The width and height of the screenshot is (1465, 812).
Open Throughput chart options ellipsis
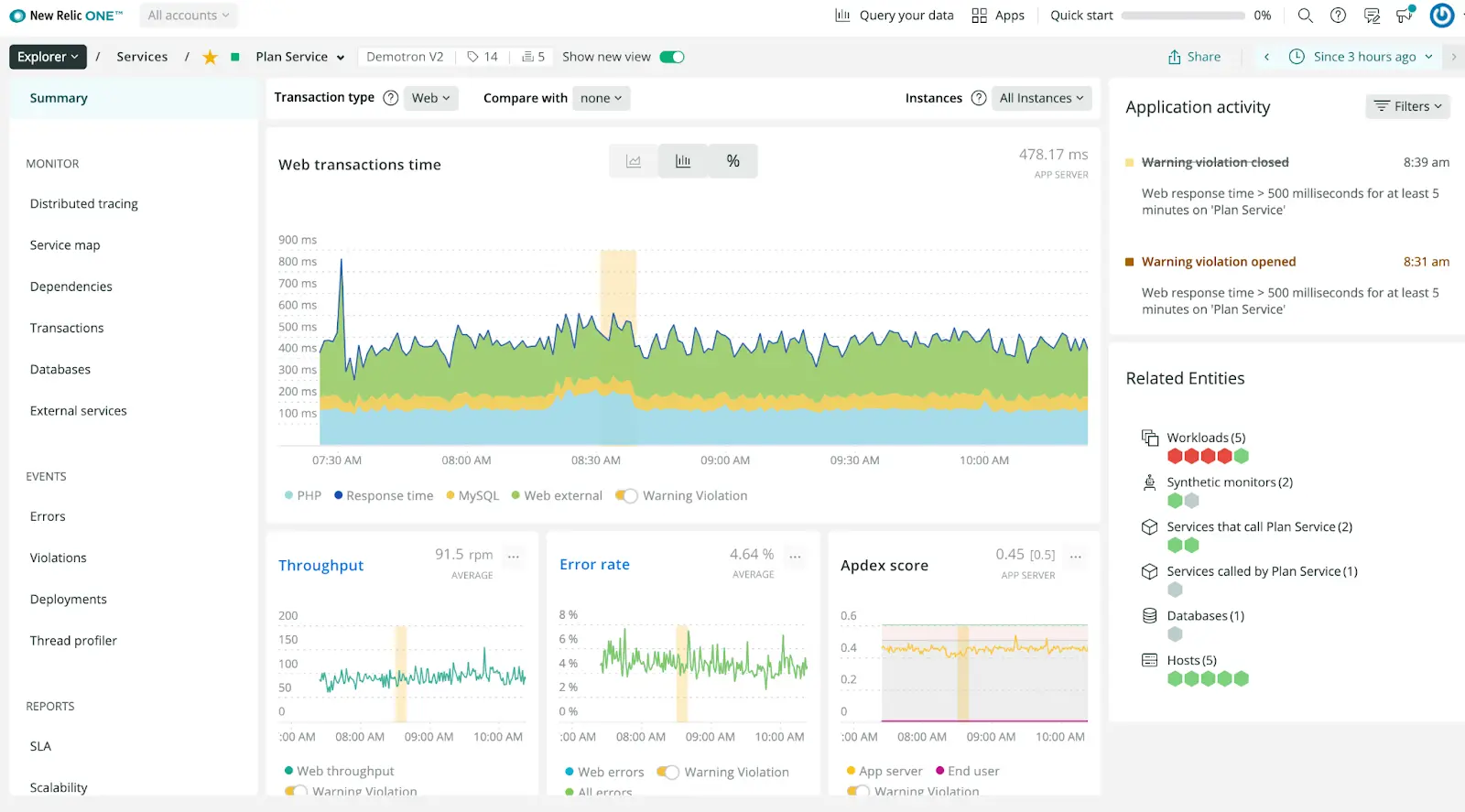tap(514, 556)
